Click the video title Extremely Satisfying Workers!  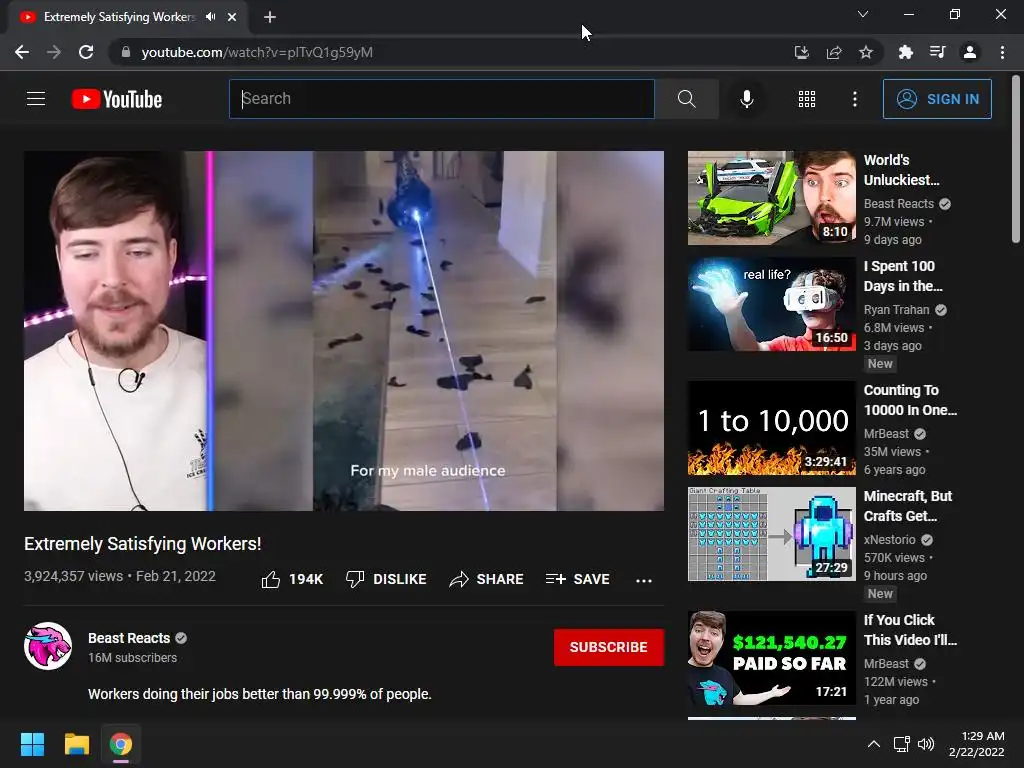[x=142, y=544]
